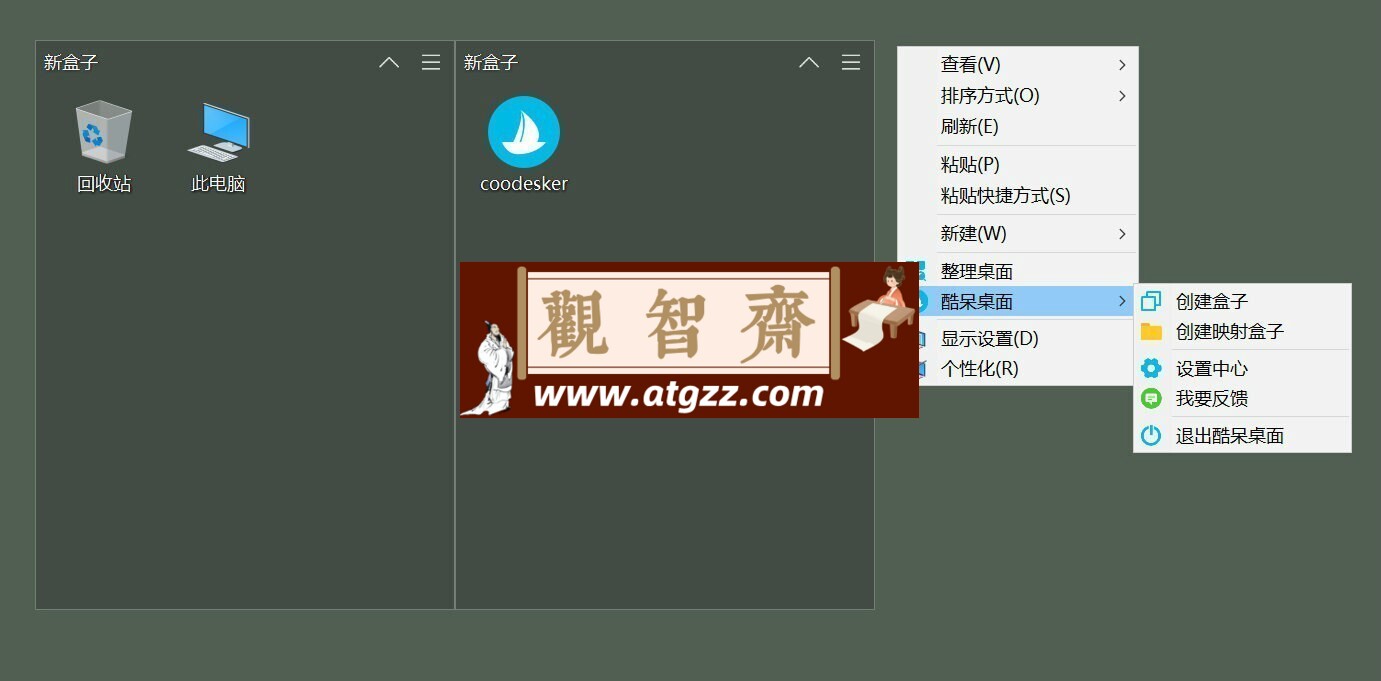Open the 排序方式(O) submenu
This screenshot has width=1381, height=681.
(x=1018, y=96)
